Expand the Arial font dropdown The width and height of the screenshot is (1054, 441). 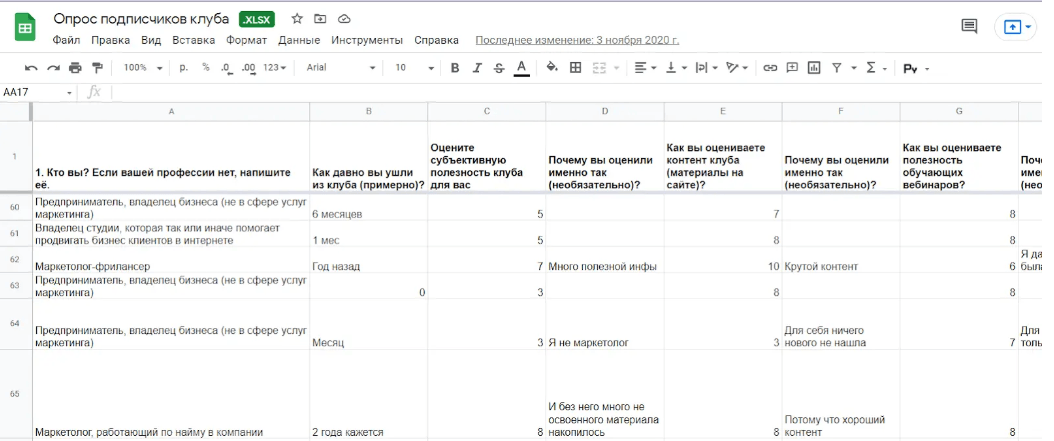click(341, 68)
